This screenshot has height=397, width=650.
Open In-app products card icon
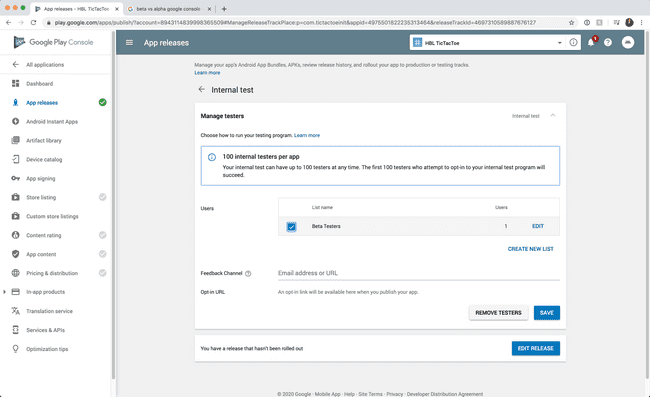click(x=15, y=292)
